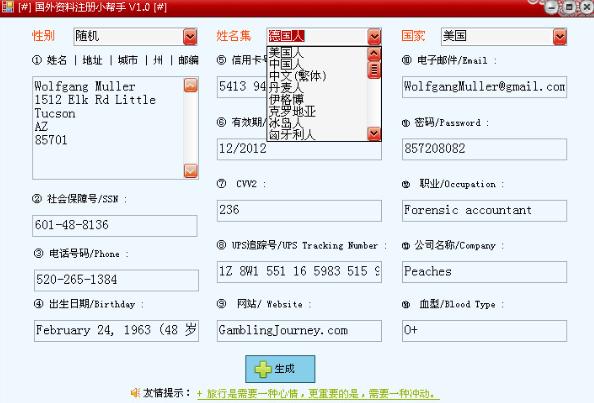This screenshot has height=403, width=594.
Task: Click the dropdown list scroll down arrow
Action: [374, 133]
